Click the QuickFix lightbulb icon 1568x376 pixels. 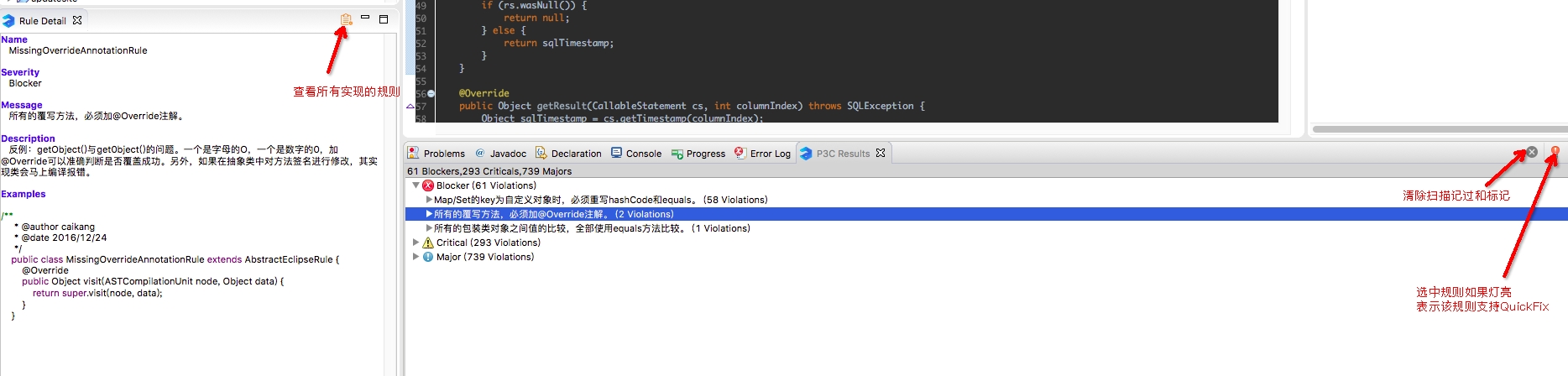pyautogui.click(x=1555, y=152)
